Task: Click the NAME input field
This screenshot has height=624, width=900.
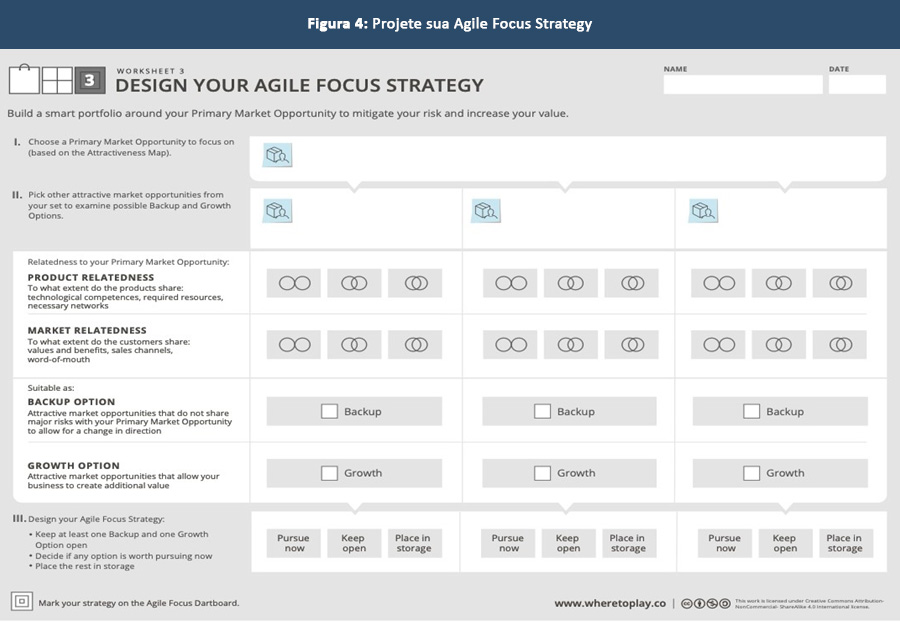Action: tap(742, 85)
